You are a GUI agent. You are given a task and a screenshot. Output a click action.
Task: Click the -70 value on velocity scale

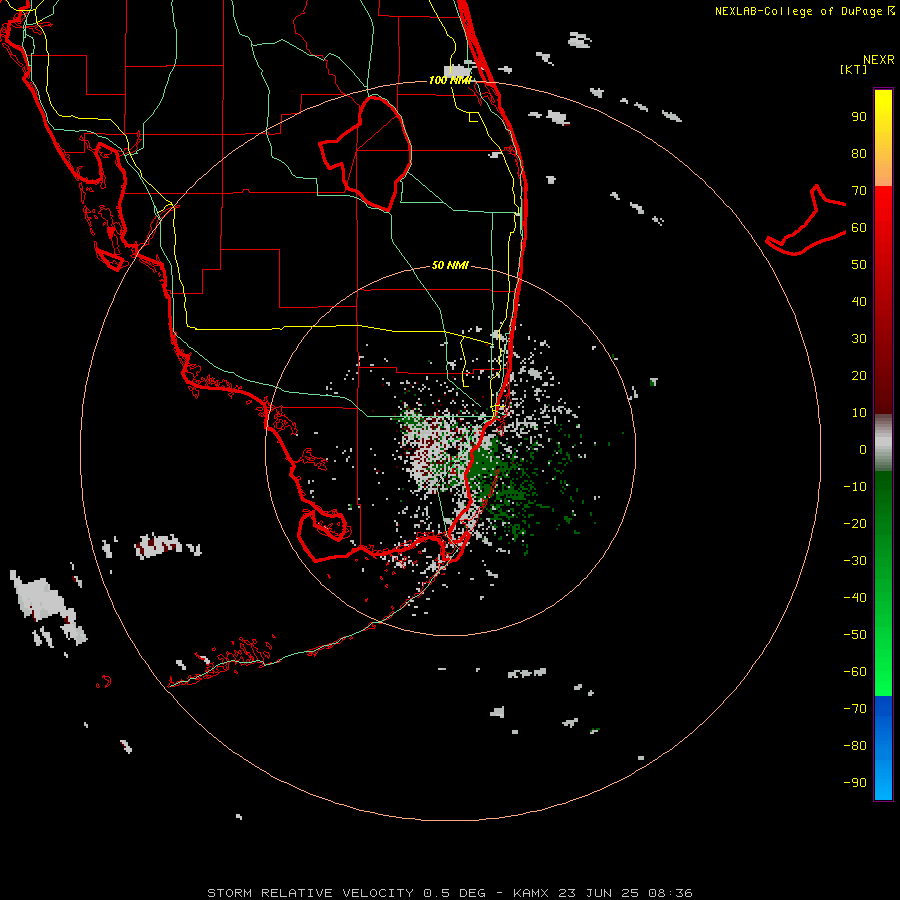855,709
